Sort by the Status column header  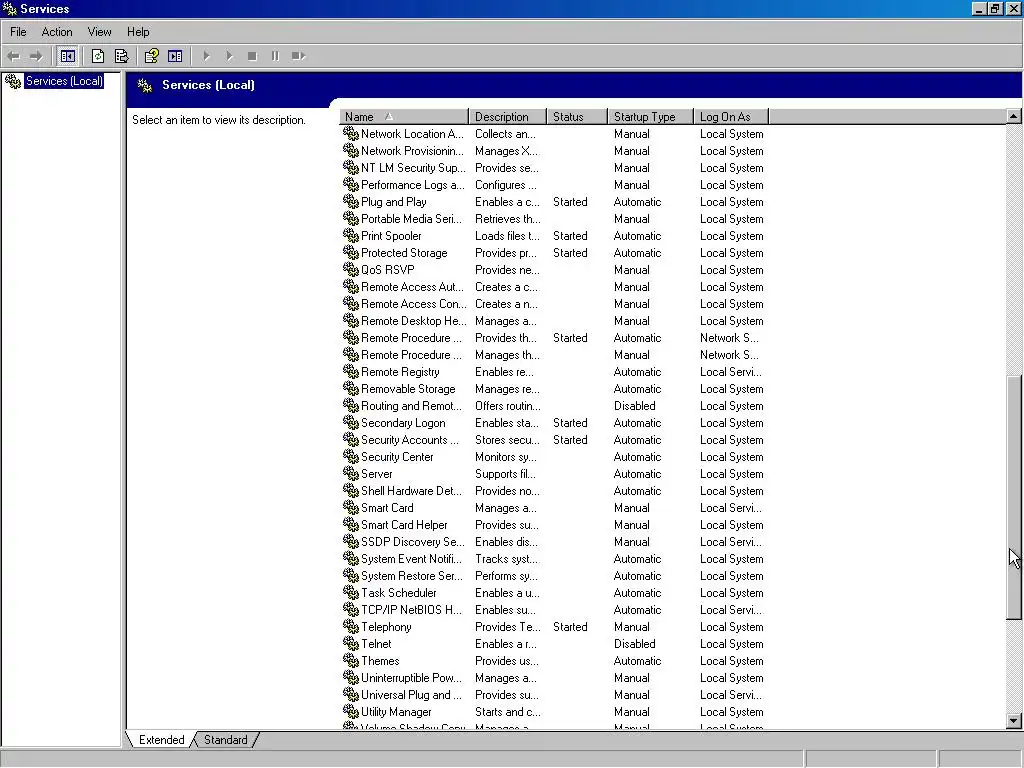click(577, 117)
